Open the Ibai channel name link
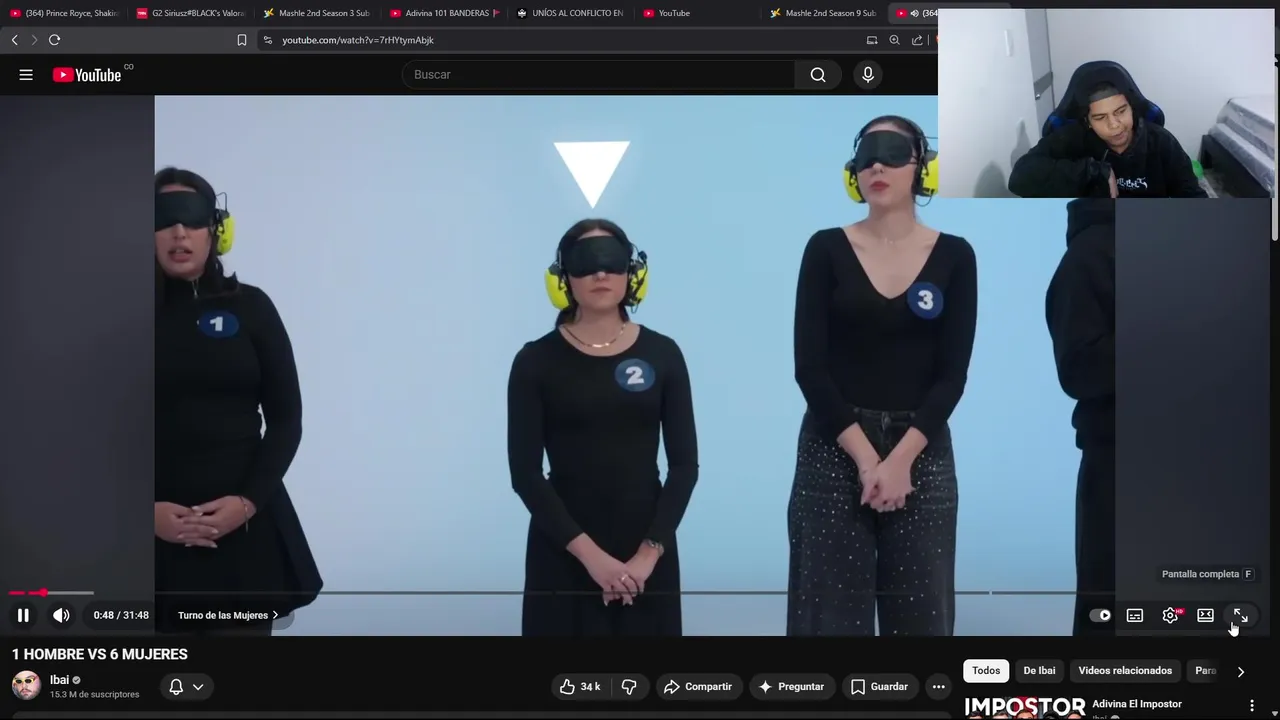The image size is (1280, 720). click(x=59, y=680)
